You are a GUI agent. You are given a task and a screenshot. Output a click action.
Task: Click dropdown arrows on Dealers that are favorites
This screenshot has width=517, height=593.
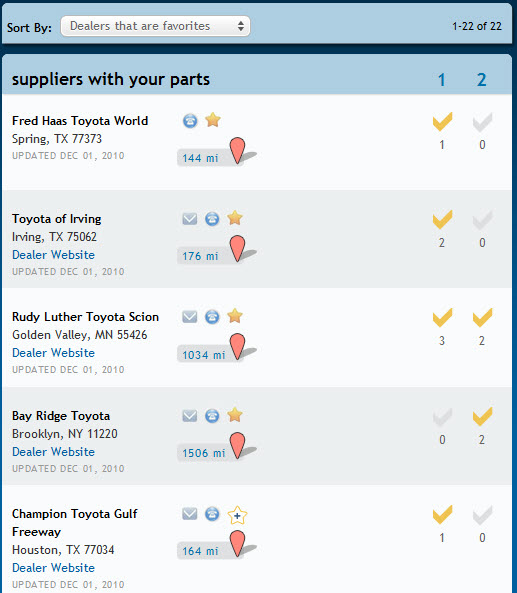point(241,26)
